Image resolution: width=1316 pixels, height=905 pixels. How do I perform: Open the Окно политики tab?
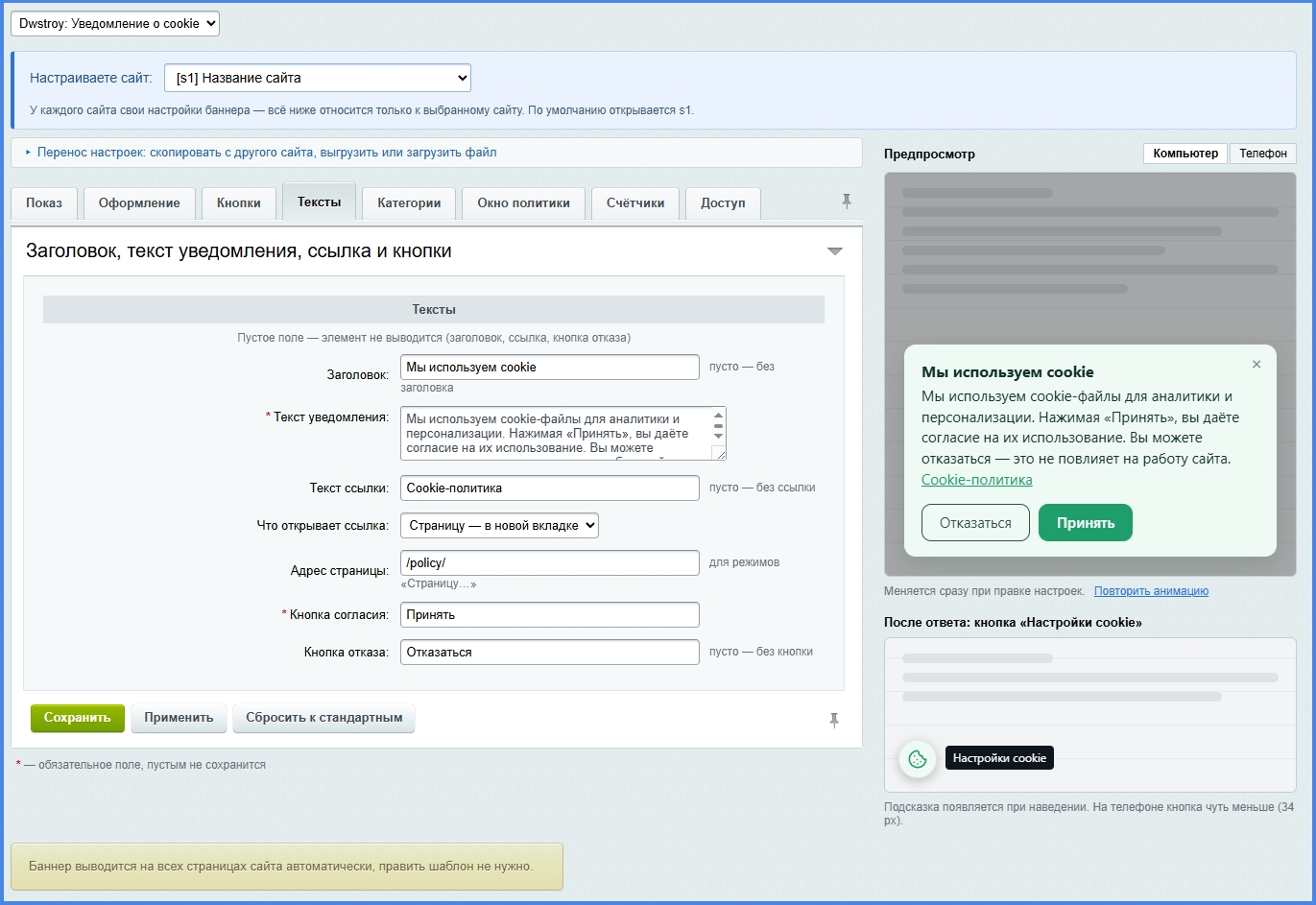tap(523, 202)
